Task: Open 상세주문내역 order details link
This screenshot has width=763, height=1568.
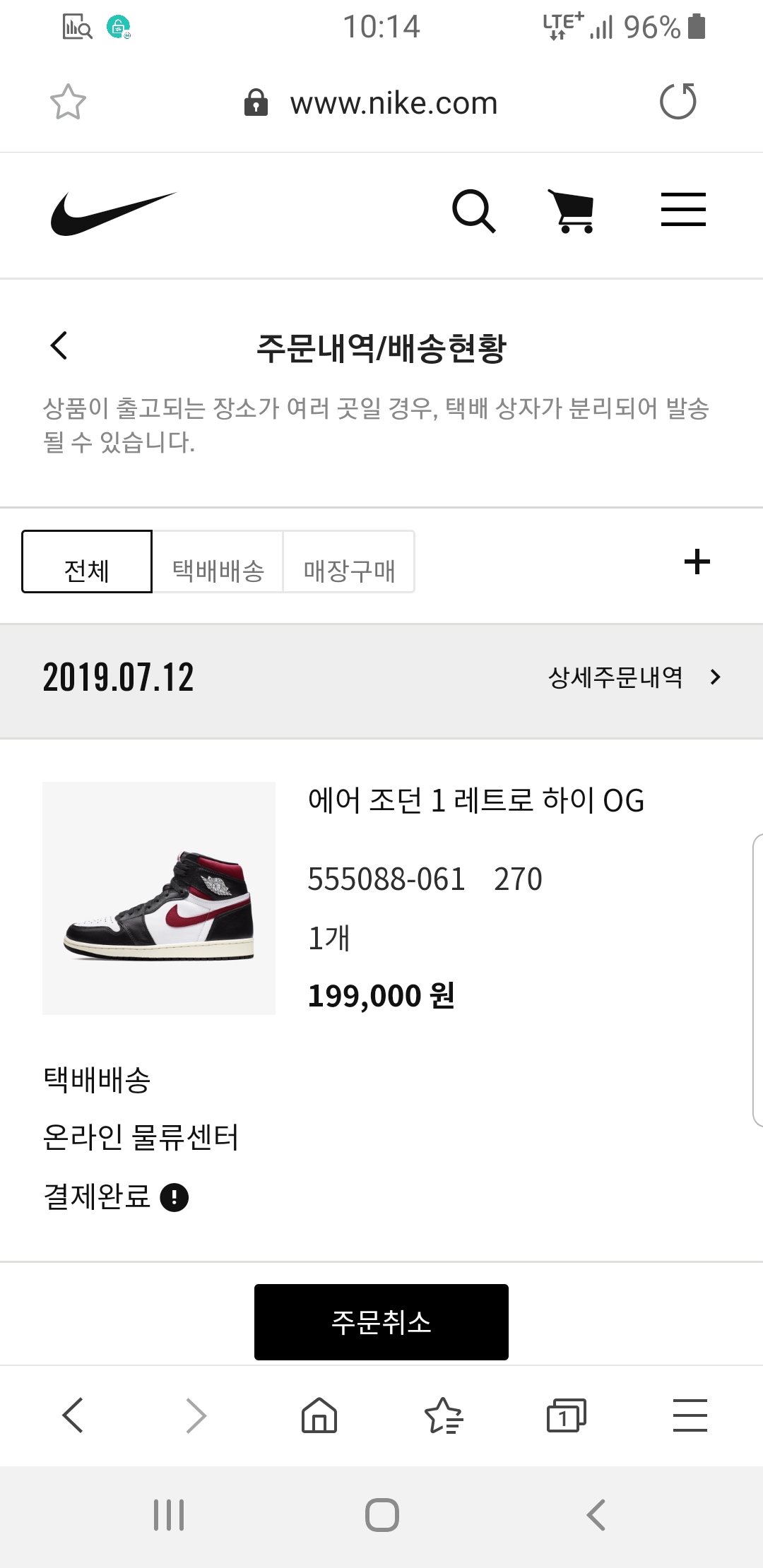Action: tap(634, 677)
